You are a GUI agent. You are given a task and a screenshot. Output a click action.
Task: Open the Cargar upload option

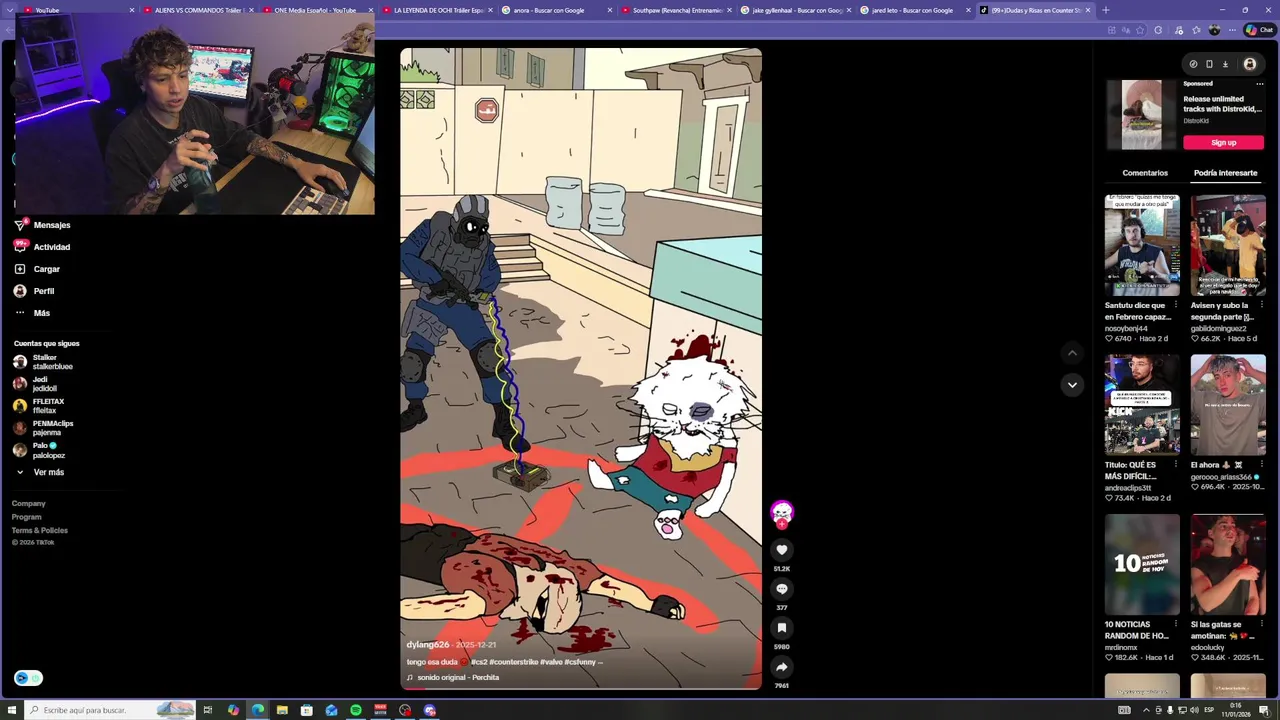(37, 269)
